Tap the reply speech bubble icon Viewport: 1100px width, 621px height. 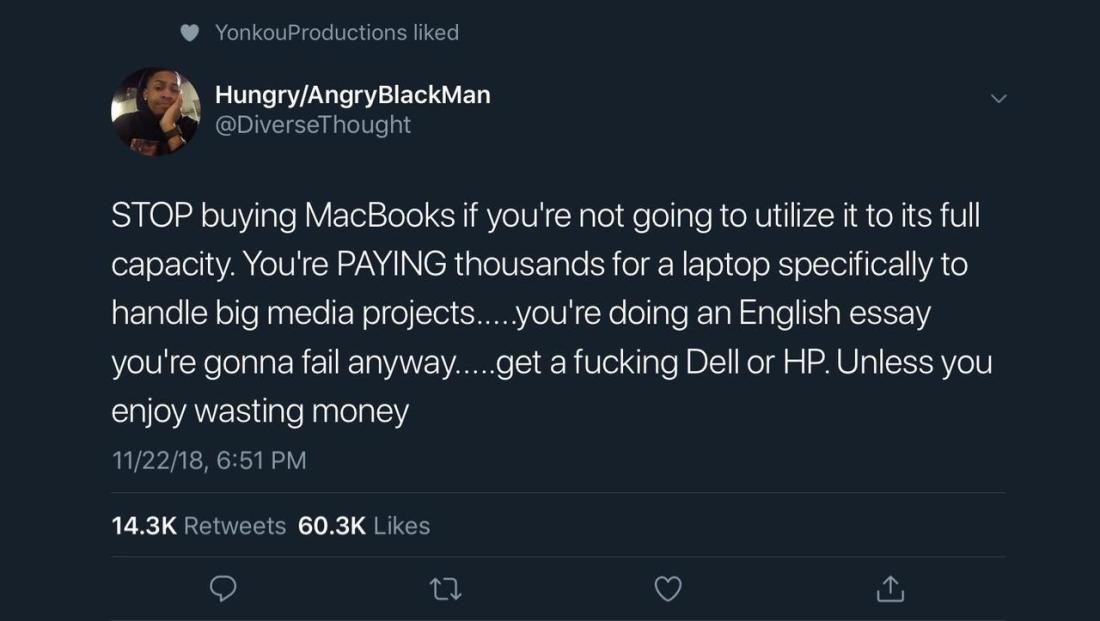click(x=223, y=591)
